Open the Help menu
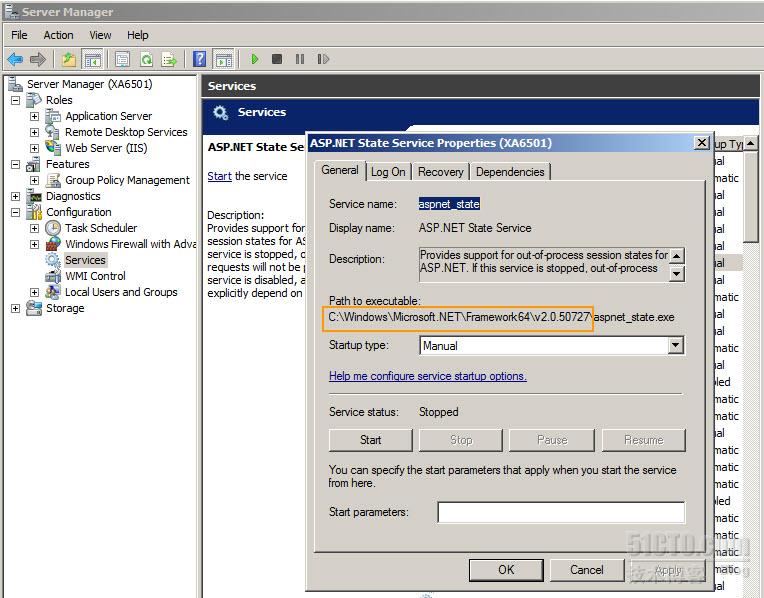Screen dimensions: 764x598 point(138,35)
